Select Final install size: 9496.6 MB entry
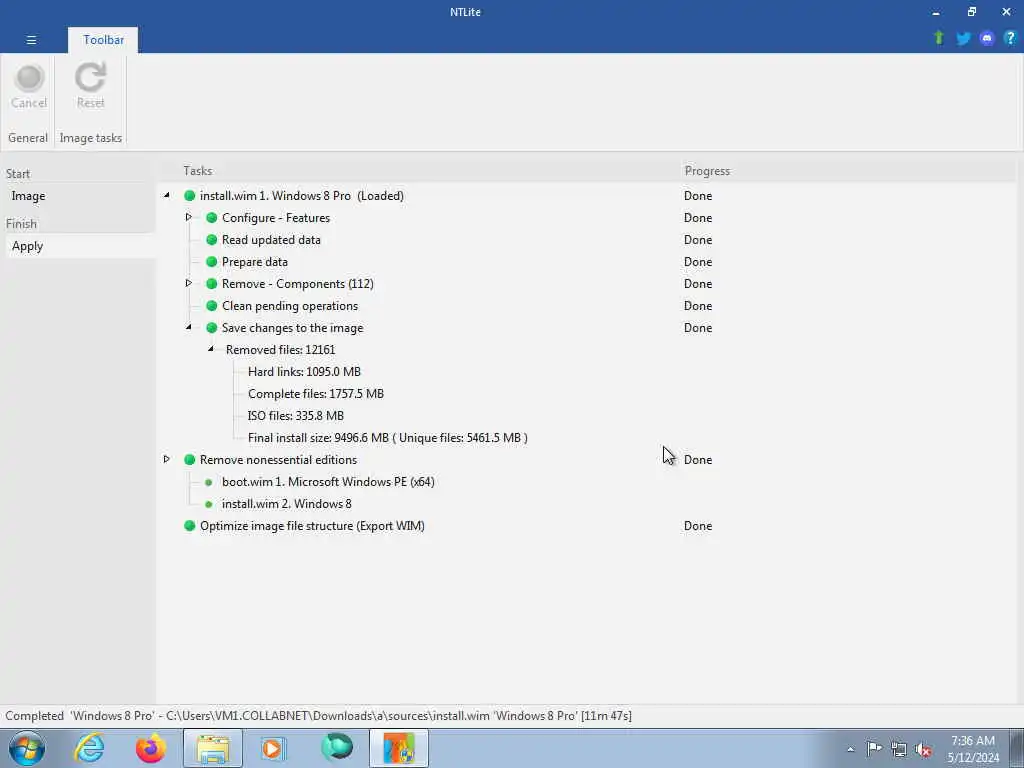Image resolution: width=1024 pixels, height=768 pixels. tap(388, 438)
